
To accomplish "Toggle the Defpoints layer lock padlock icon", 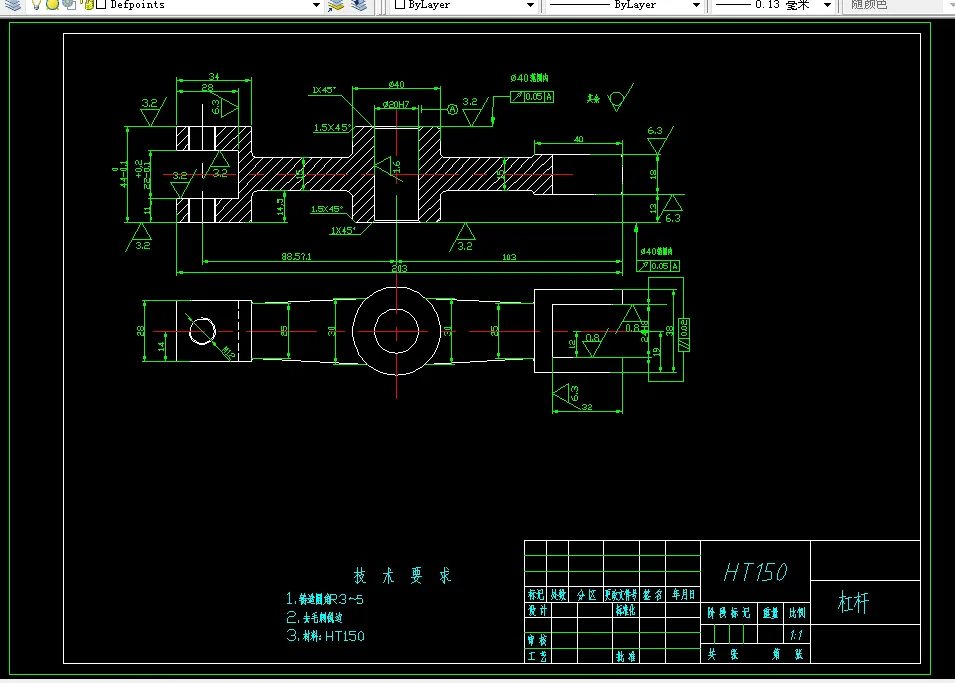I will 88,5.
